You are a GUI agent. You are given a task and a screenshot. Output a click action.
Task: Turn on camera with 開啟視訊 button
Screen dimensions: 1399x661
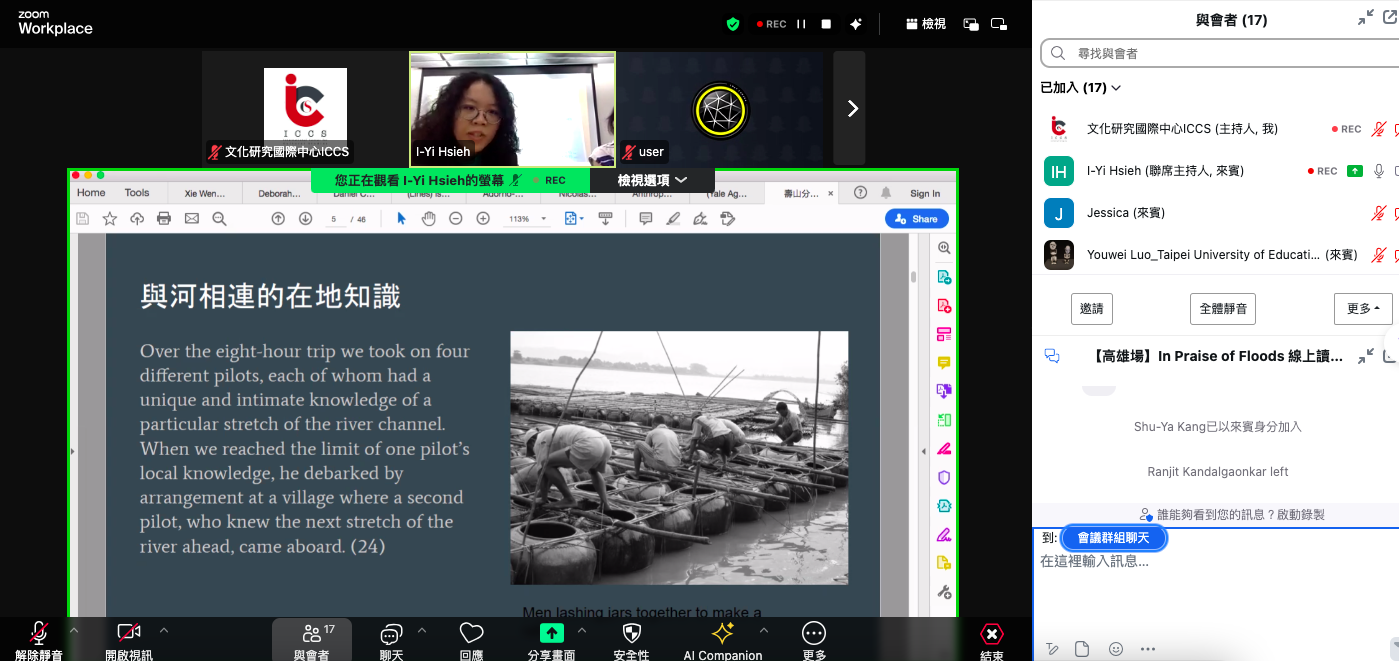coord(129,634)
